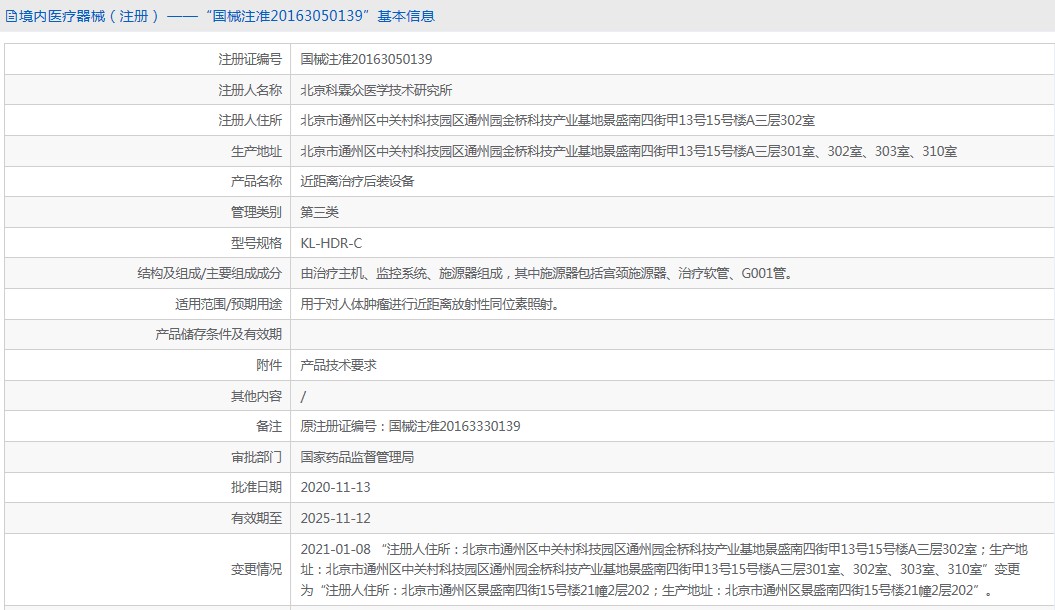
Task: Select composition text starting 由治疗主机
Action: coord(547,274)
